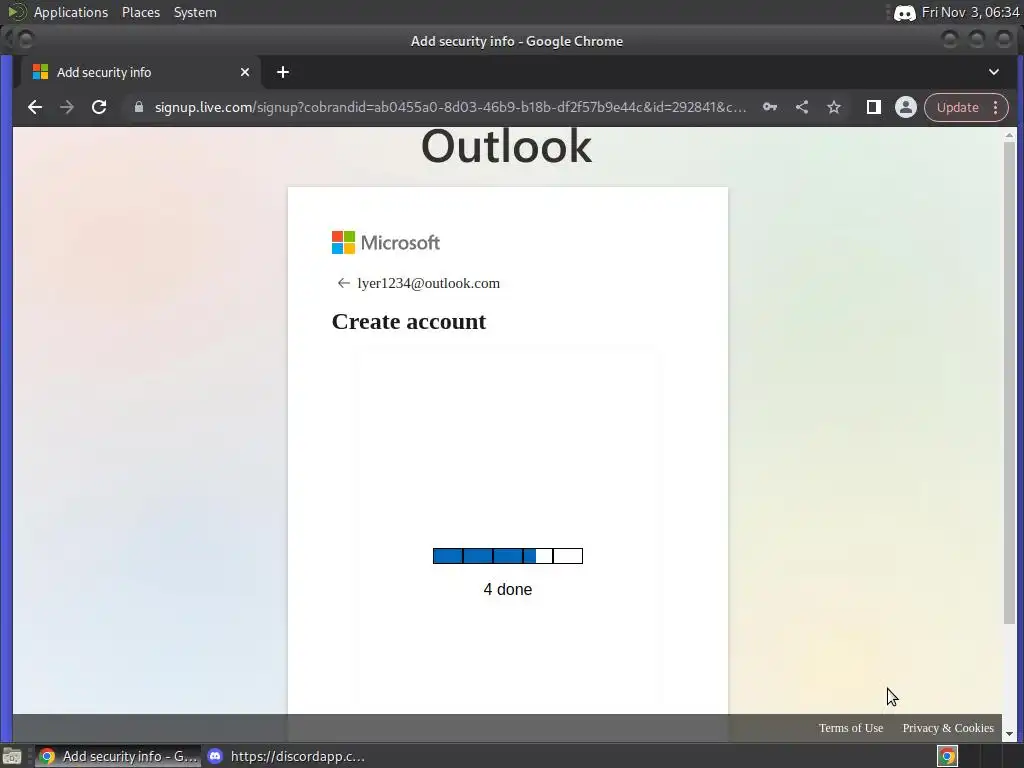Click the Microsoft logo
1024x768 pixels.
tap(386, 242)
